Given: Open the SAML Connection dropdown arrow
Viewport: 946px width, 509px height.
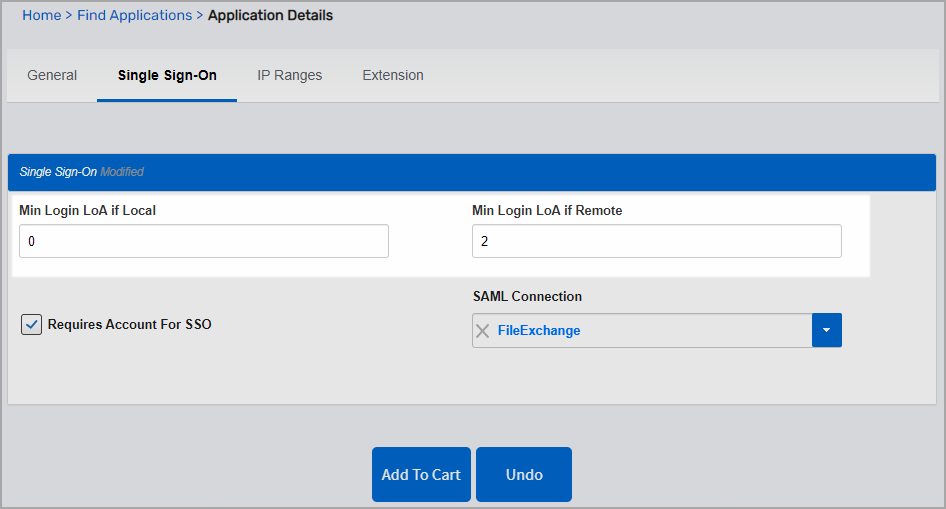Looking at the screenshot, I should click(827, 330).
